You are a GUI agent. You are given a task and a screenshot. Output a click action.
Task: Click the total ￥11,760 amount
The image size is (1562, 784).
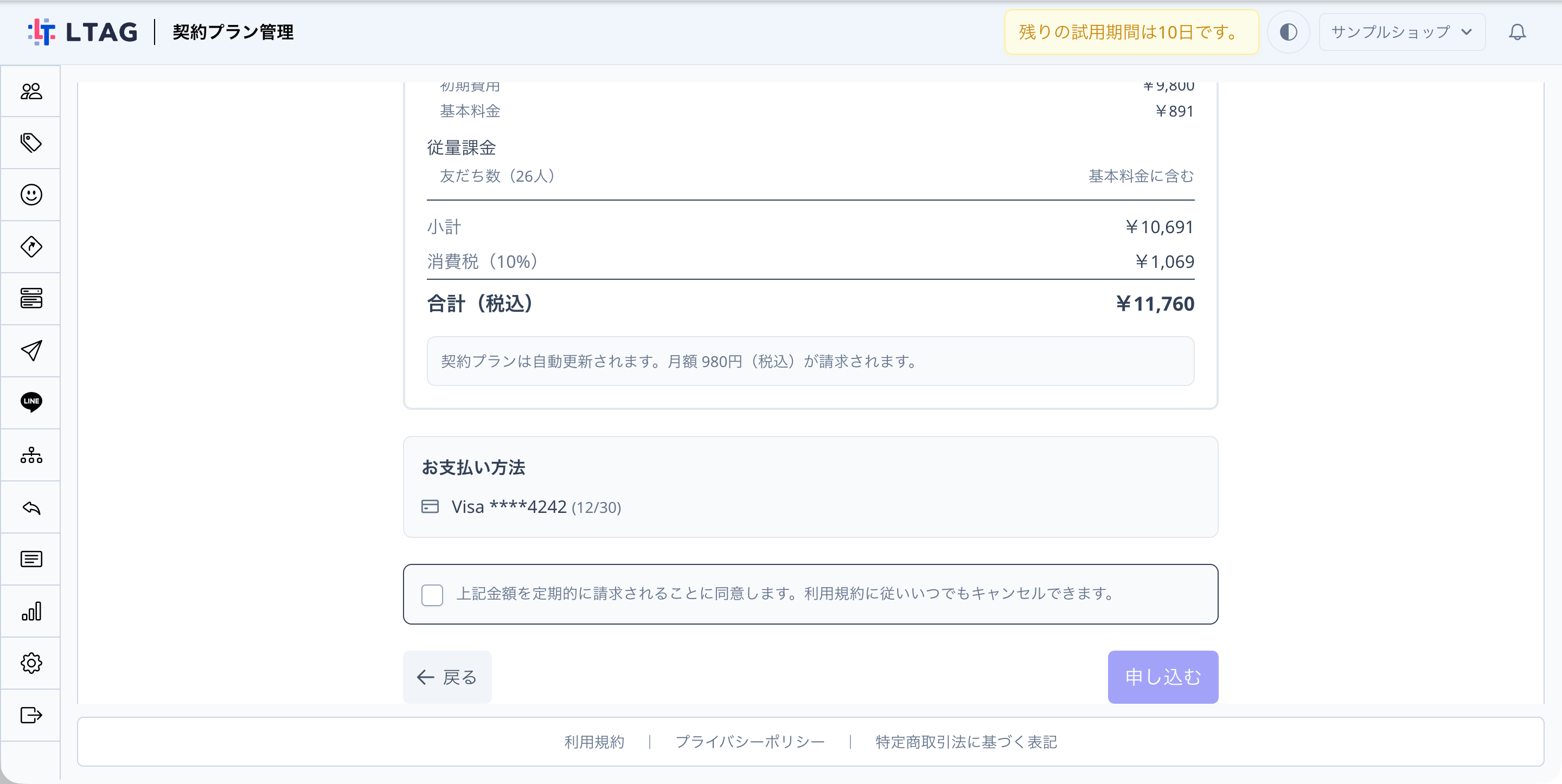pyautogui.click(x=1155, y=304)
